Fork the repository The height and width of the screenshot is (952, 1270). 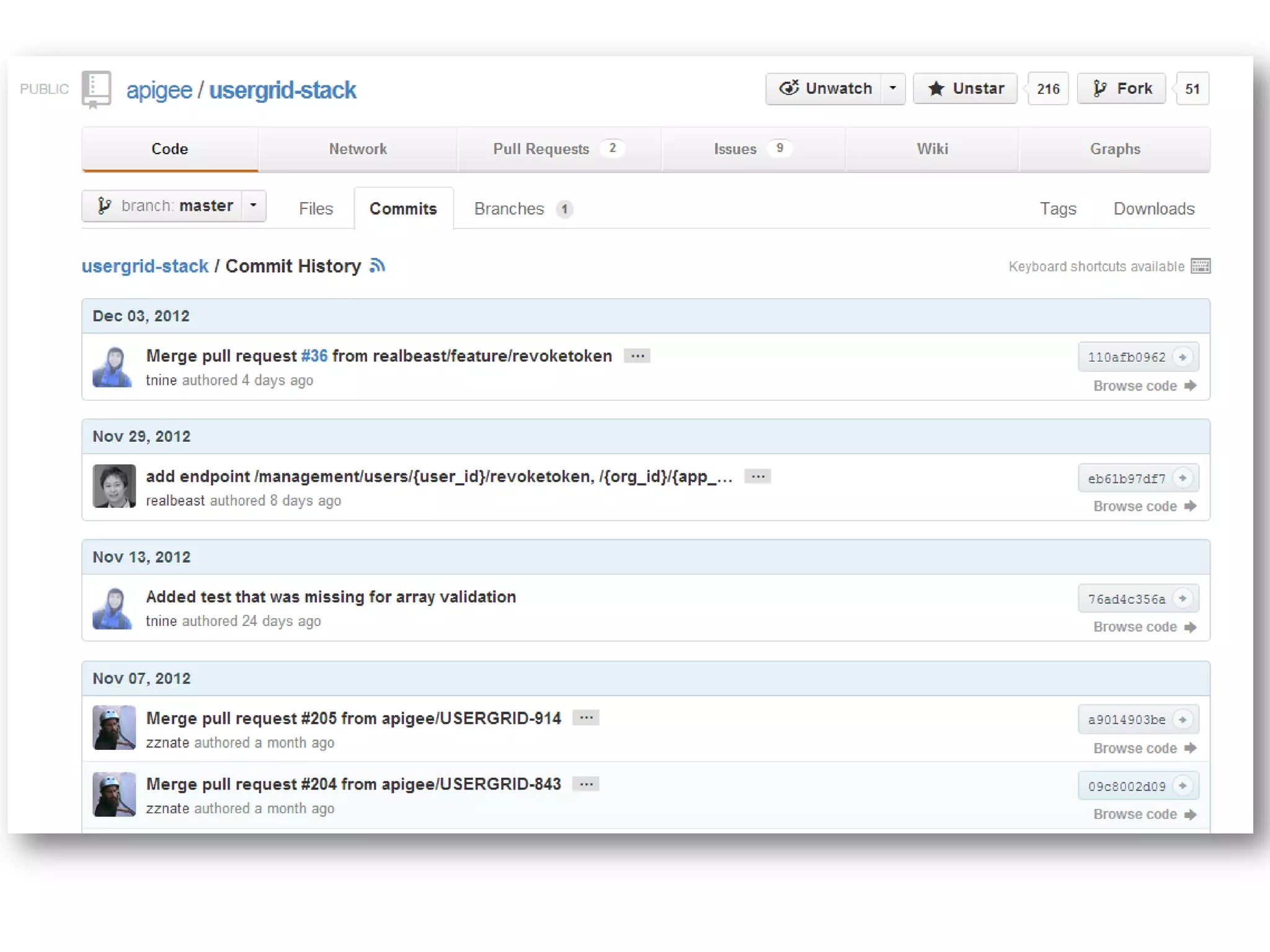click(1122, 89)
